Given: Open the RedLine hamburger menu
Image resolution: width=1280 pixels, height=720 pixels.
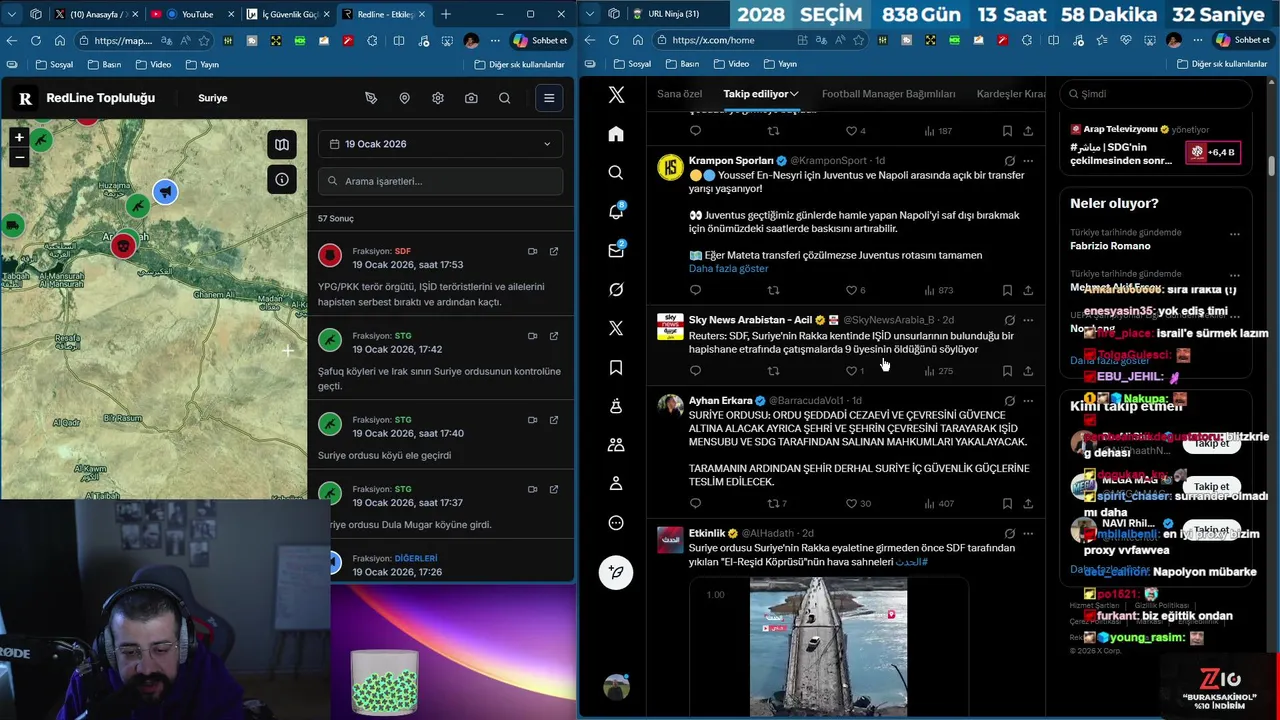Looking at the screenshot, I should pos(548,98).
